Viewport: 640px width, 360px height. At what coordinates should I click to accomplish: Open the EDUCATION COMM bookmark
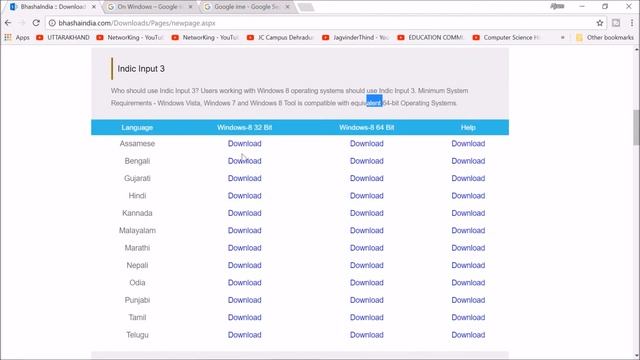click(x=431, y=37)
